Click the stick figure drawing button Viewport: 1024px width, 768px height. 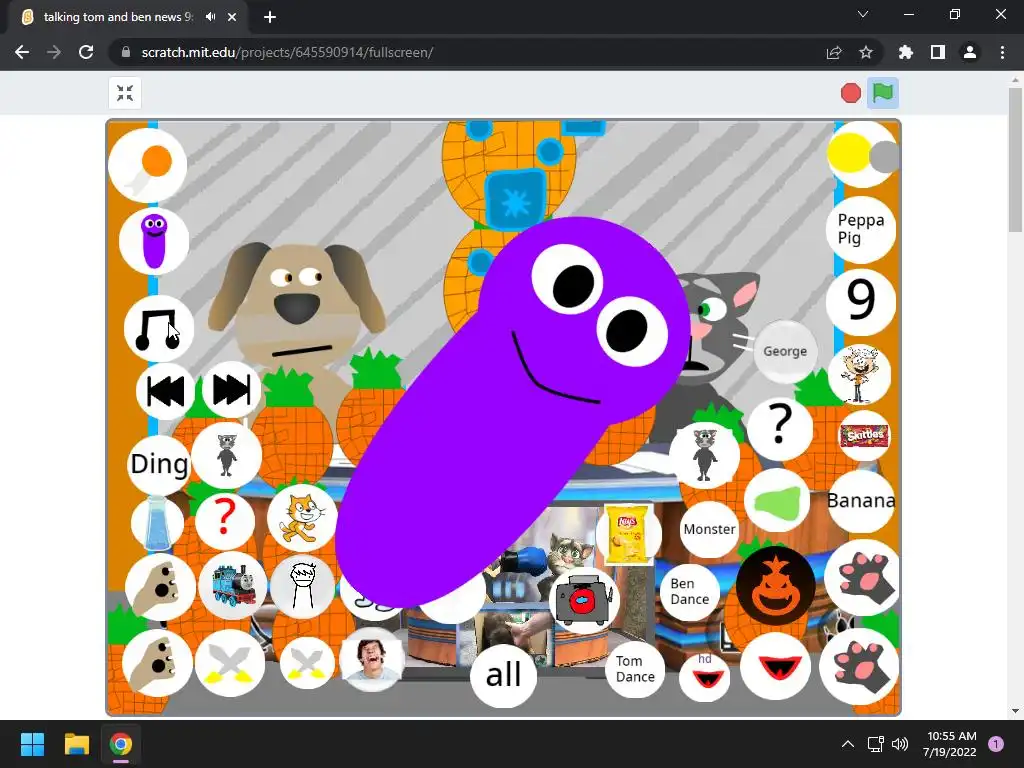tap(302, 586)
